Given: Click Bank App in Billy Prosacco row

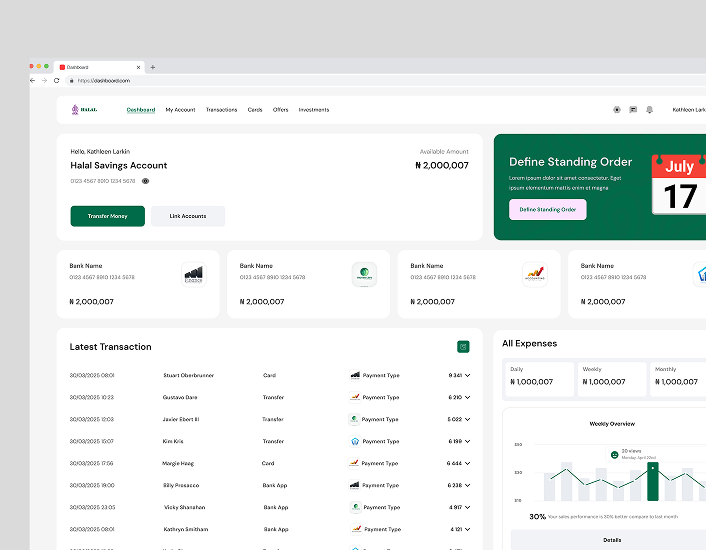Looking at the screenshot, I should 275,485.
